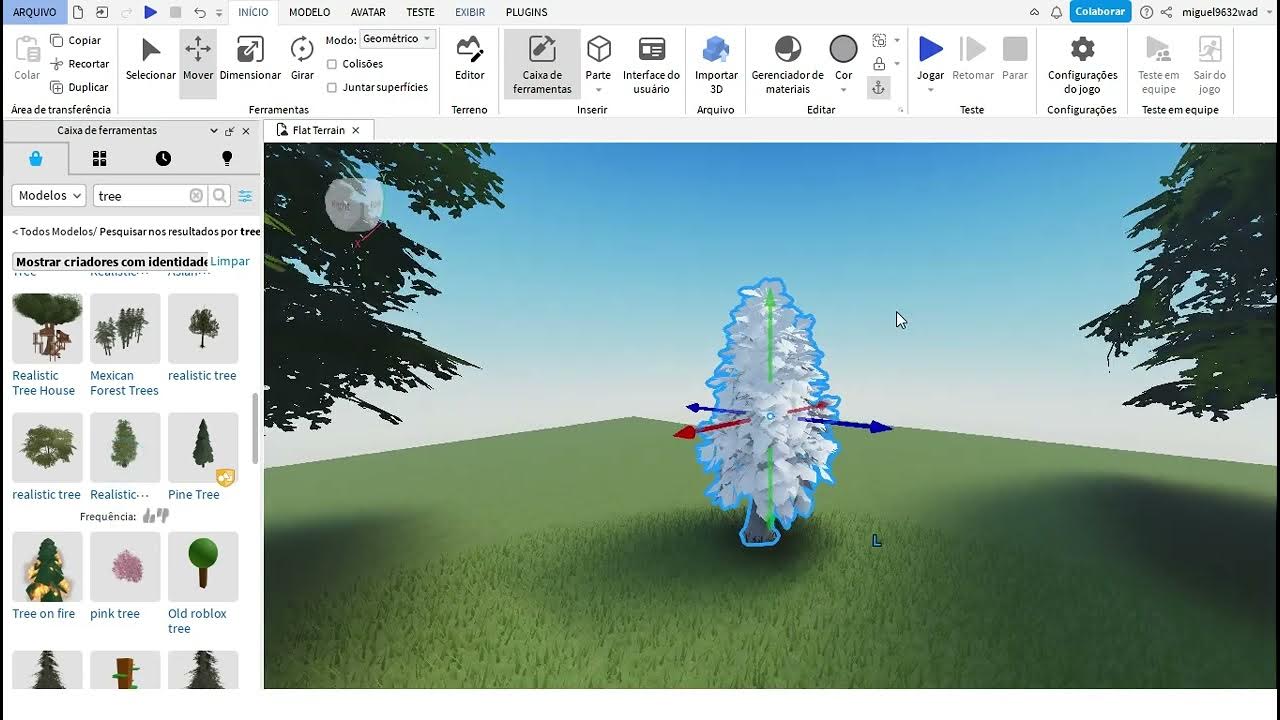Expand the Parte dropdown arrow

[x=598, y=90]
